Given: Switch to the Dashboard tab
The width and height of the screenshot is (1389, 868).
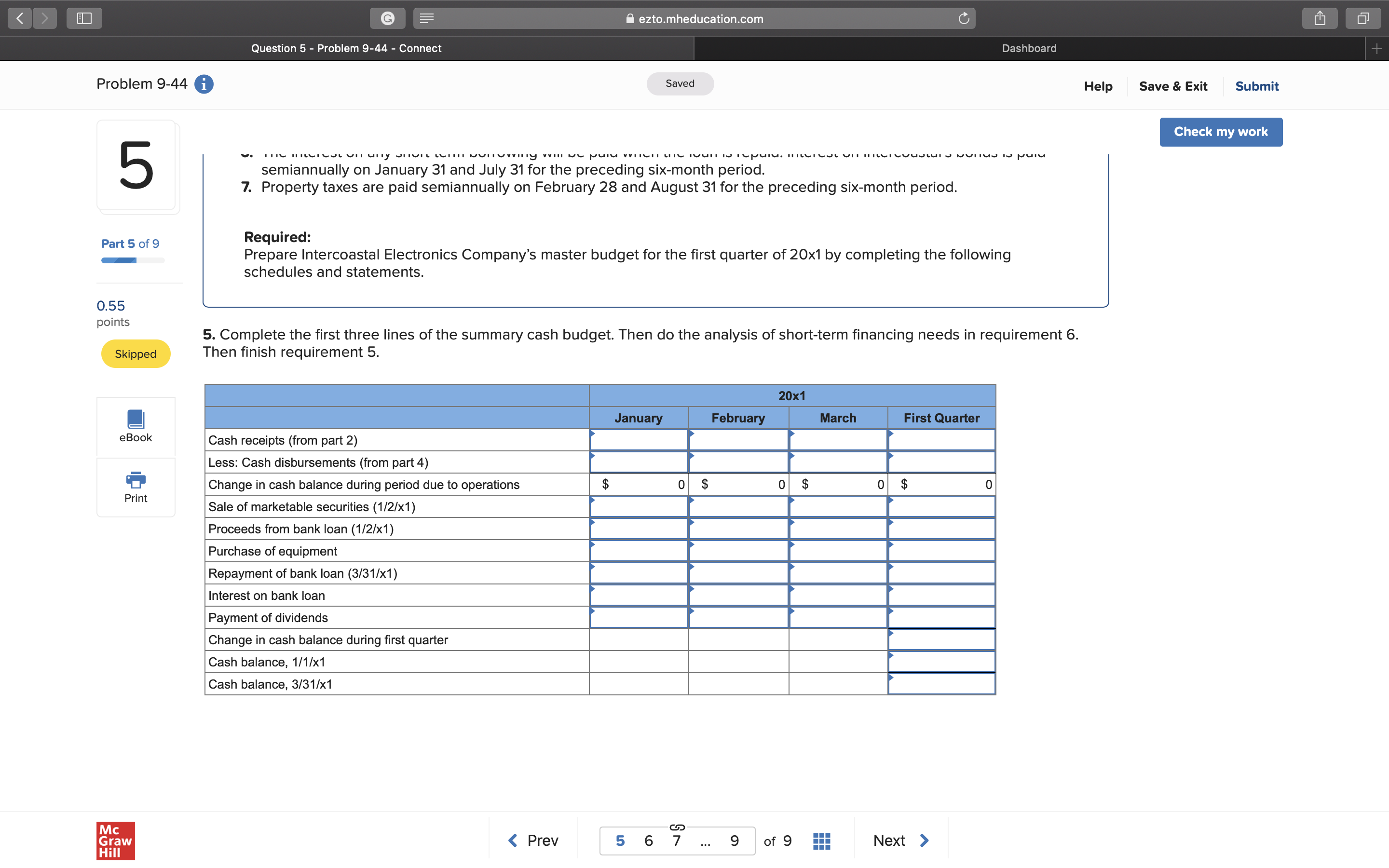Looking at the screenshot, I should (1029, 48).
